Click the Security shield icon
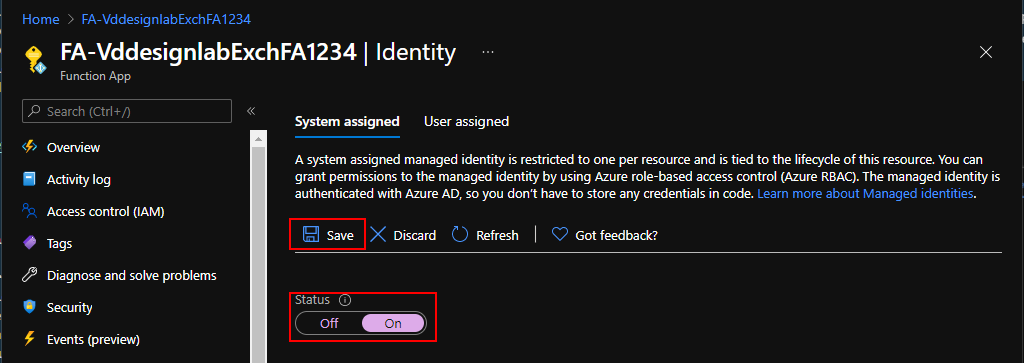The width and height of the screenshot is (1024, 363). [x=29, y=307]
